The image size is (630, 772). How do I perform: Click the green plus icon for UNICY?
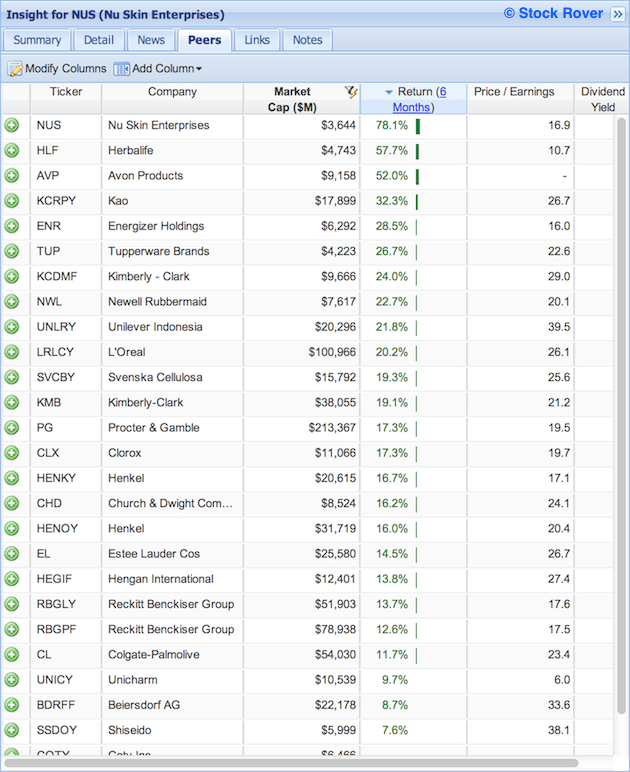[x=11, y=679]
